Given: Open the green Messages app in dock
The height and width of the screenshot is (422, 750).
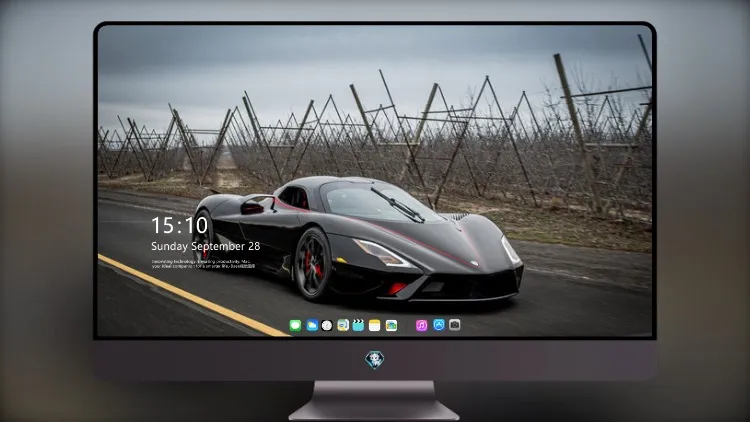Looking at the screenshot, I should click(295, 326).
